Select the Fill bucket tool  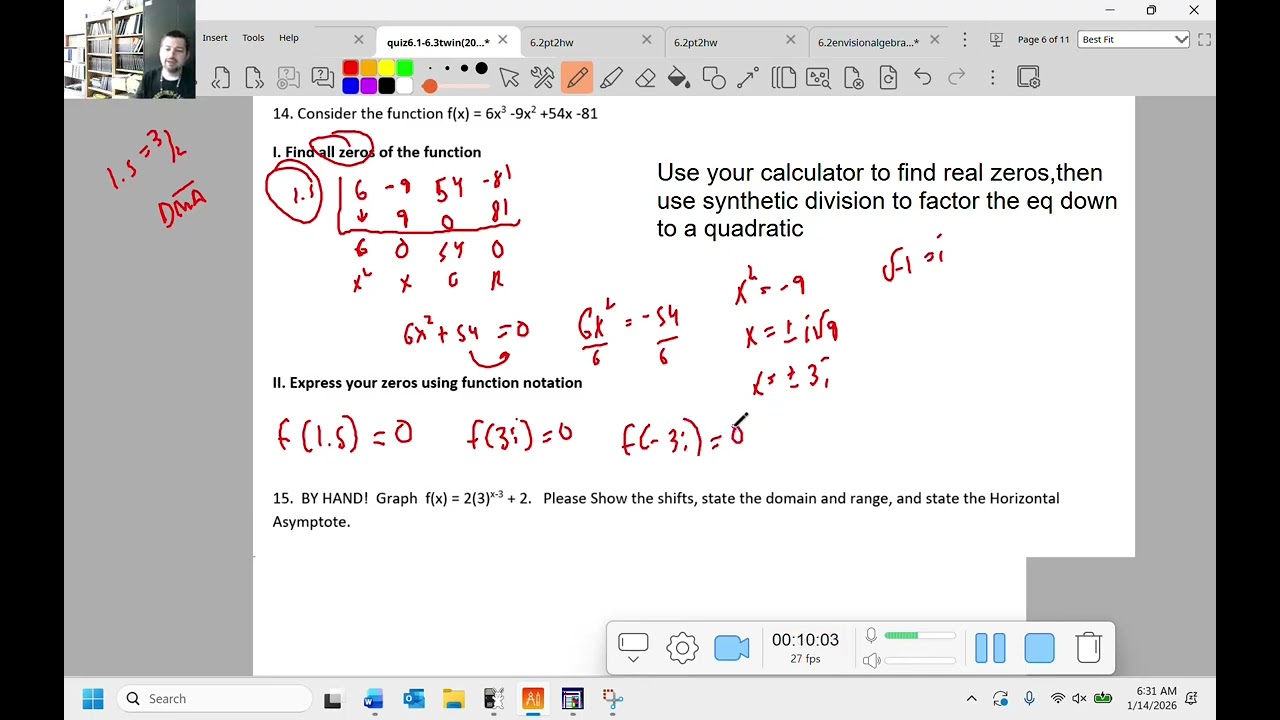pos(679,78)
